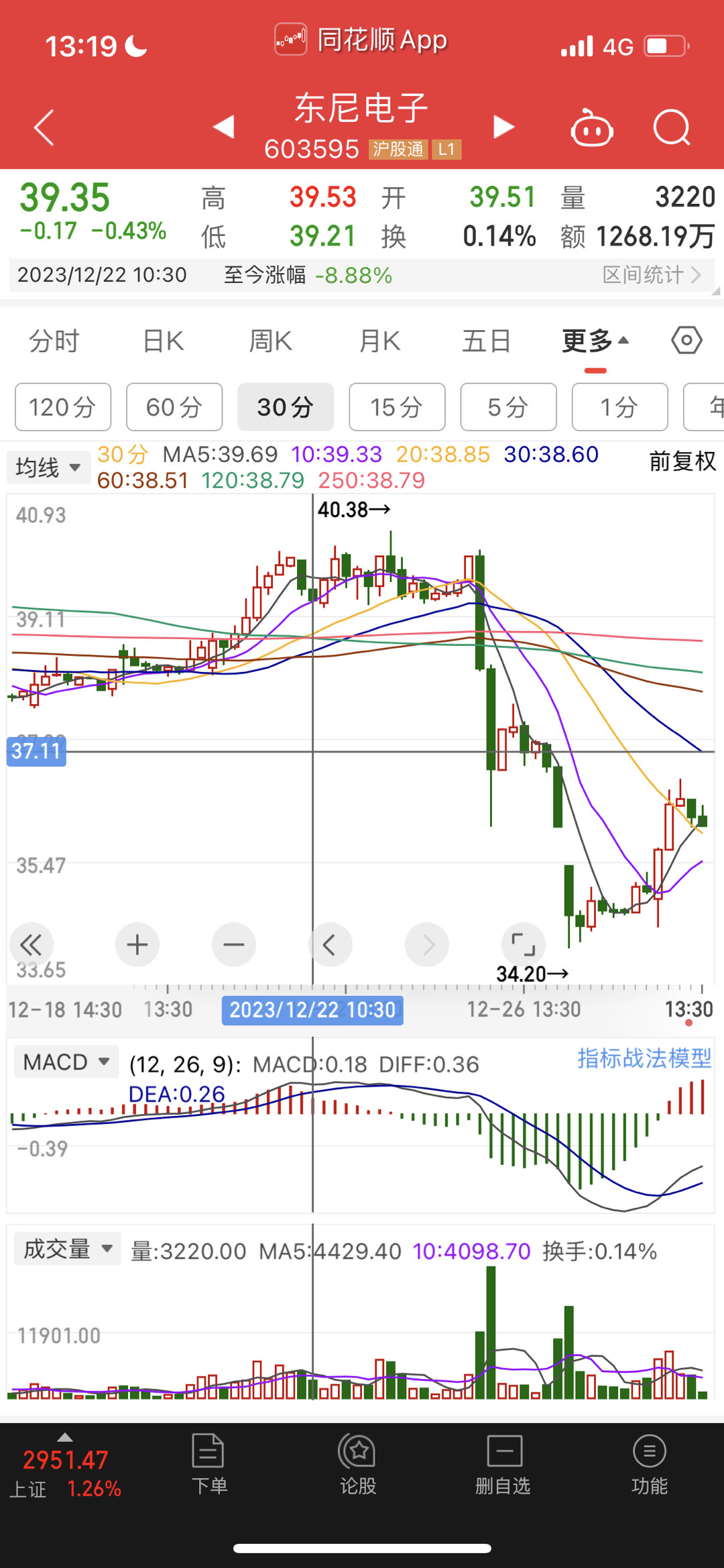724x1568 pixels.
Task: Open the 功能 functions menu
Action: tap(650, 1465)
